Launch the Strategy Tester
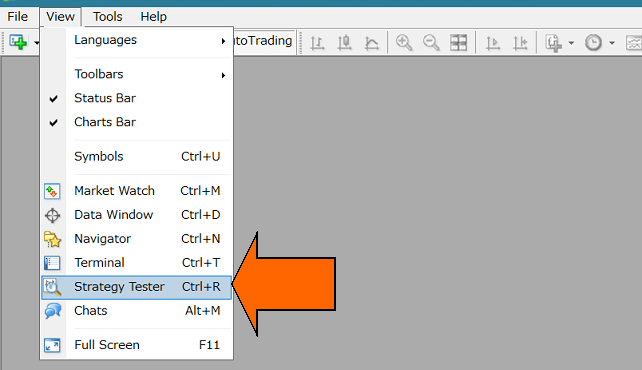Viewport: 642px width, 370px height. pyautogui.click(x=137, y=287)
